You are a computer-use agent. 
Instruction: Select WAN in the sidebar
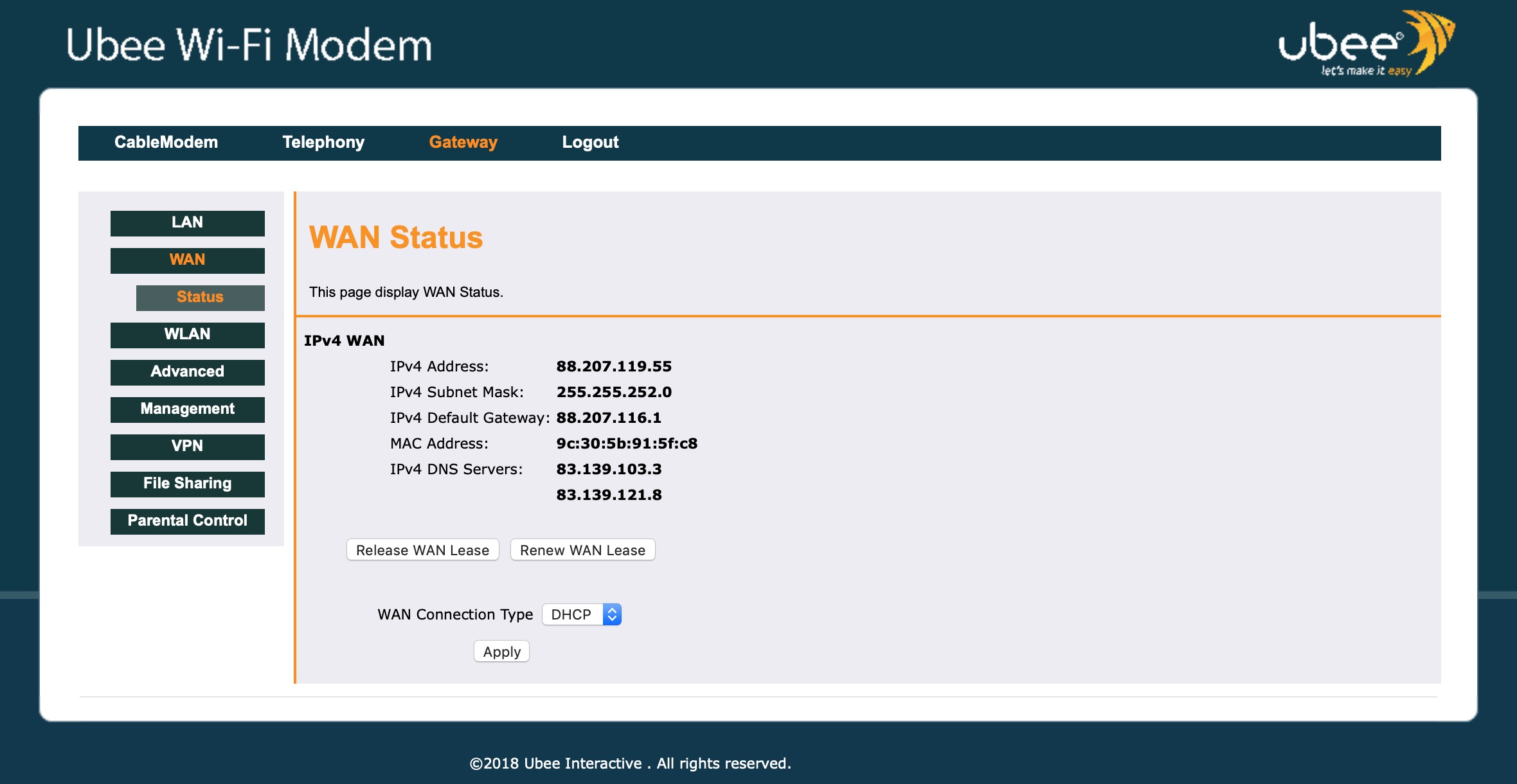pos(187,260)
